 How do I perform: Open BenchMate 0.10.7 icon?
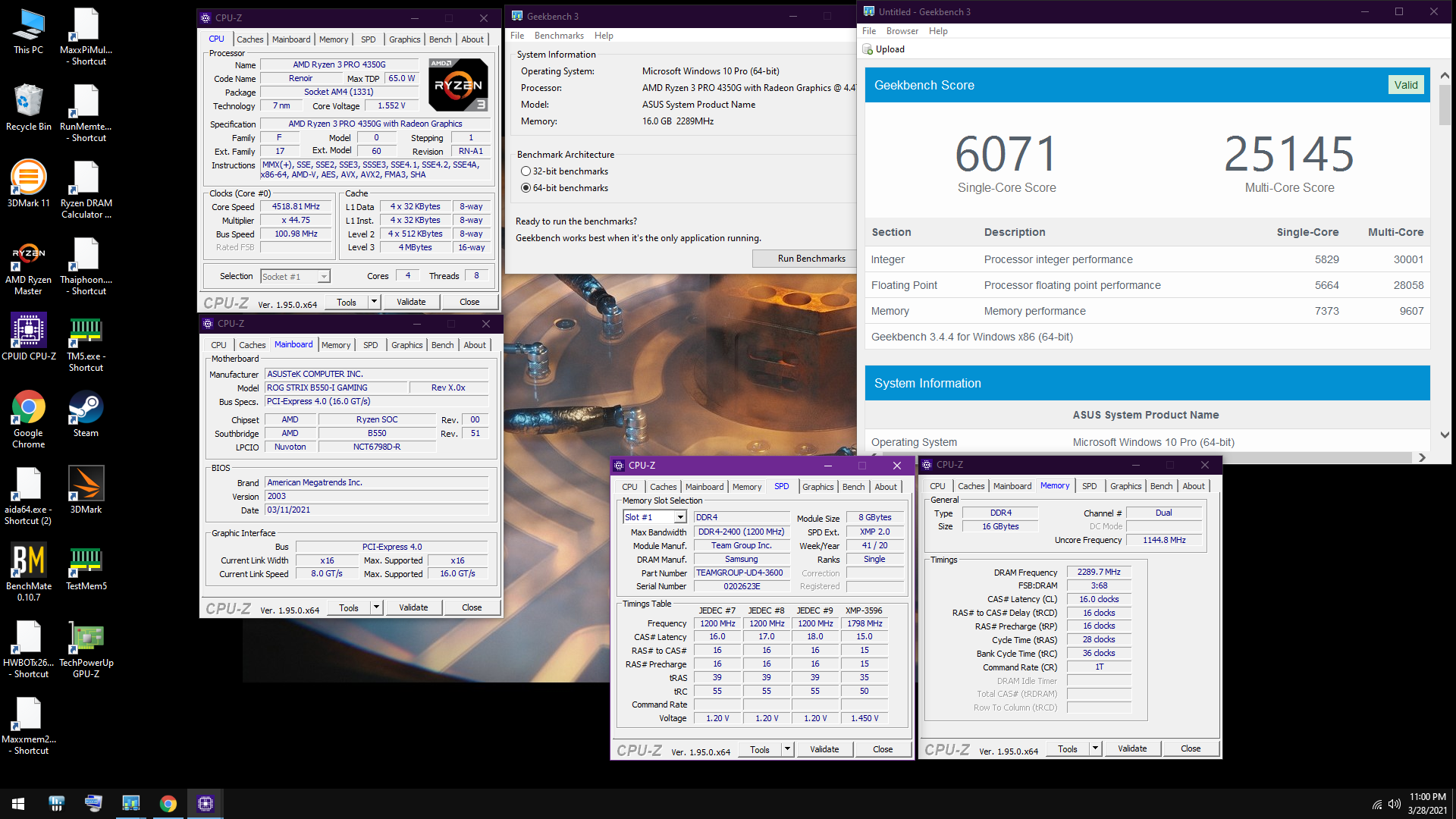pyautogui.click(x=29, y=573)
